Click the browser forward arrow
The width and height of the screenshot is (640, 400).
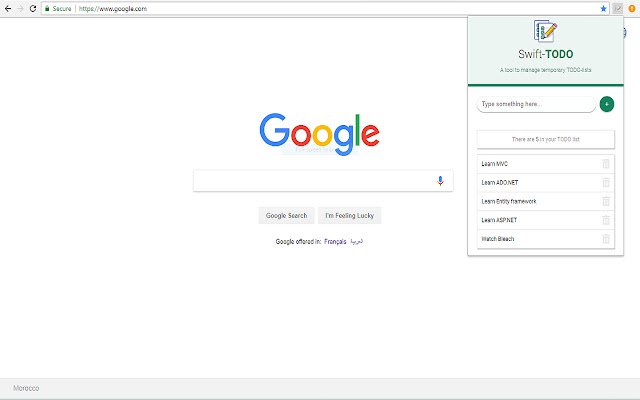[x=20, y=9]
